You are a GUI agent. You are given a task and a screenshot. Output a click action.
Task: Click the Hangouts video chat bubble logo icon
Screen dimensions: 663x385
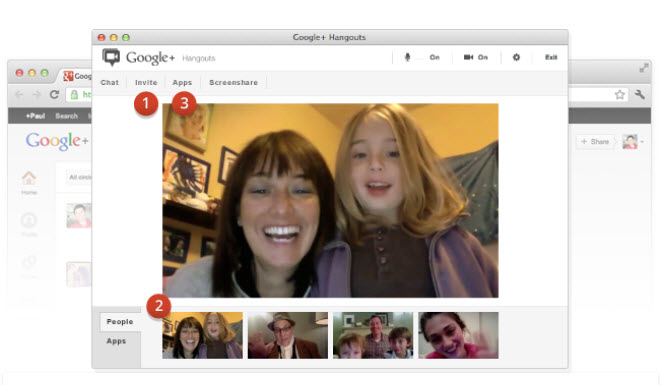111,57
